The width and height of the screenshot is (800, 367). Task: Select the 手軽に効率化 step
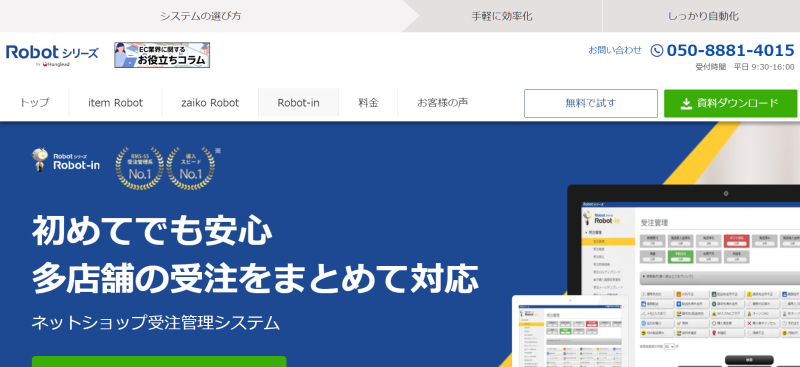(502, 16)
